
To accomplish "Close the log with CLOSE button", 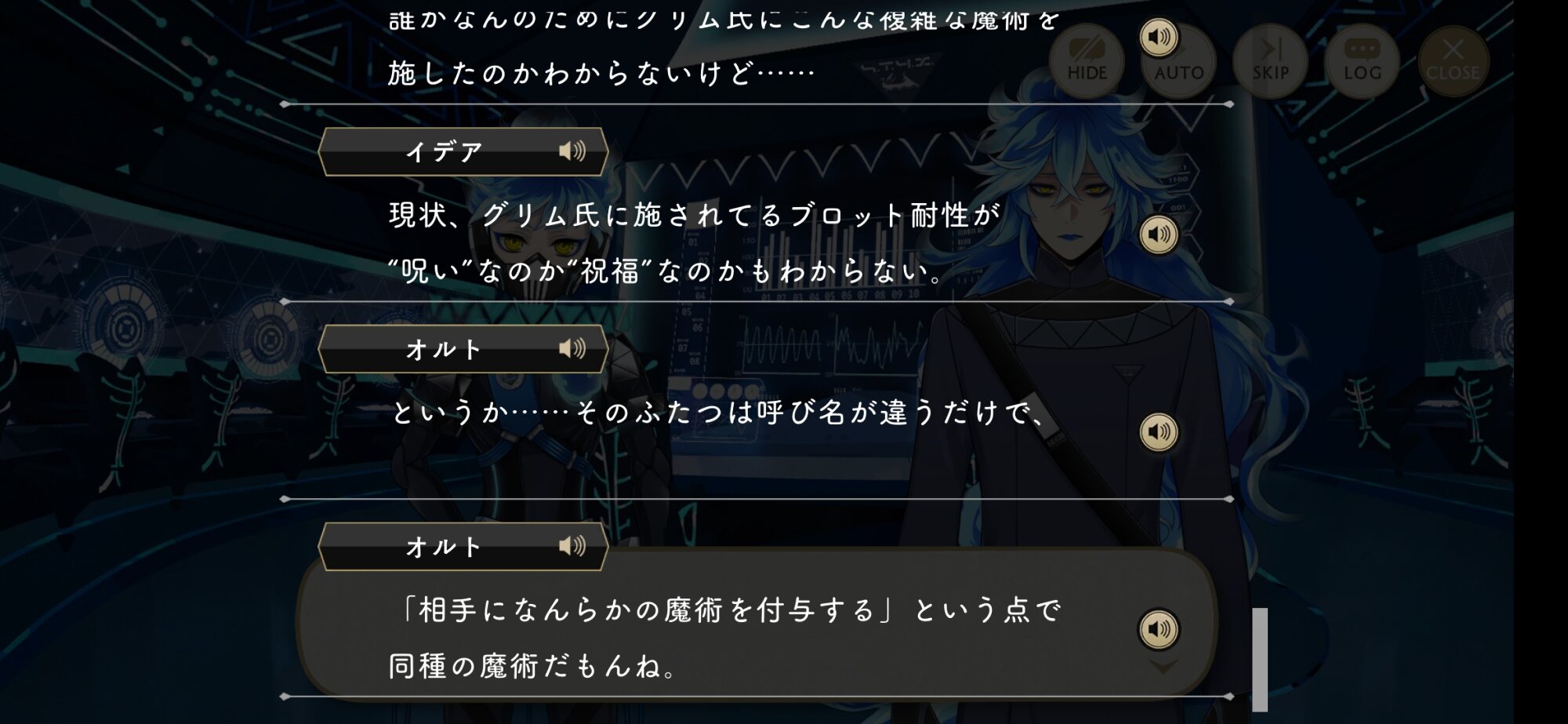I will point(1454,60).
